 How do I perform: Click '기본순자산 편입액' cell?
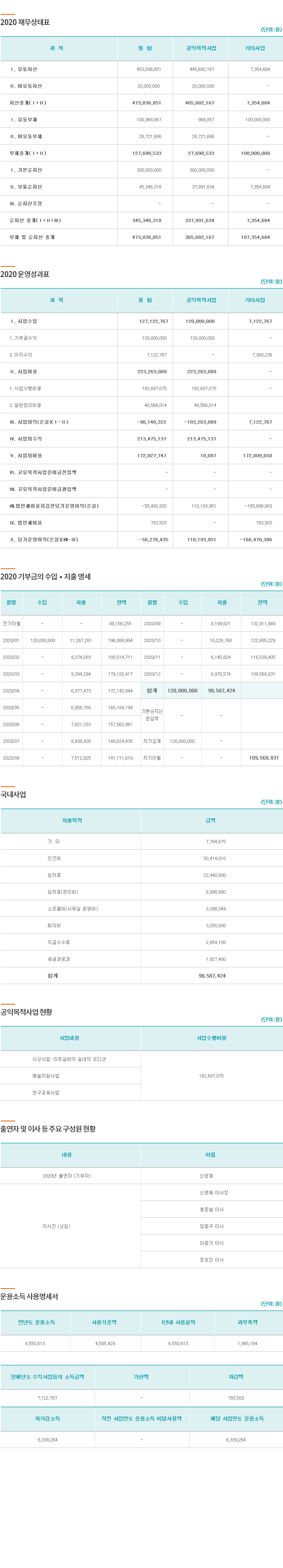(x=152, y=715)
